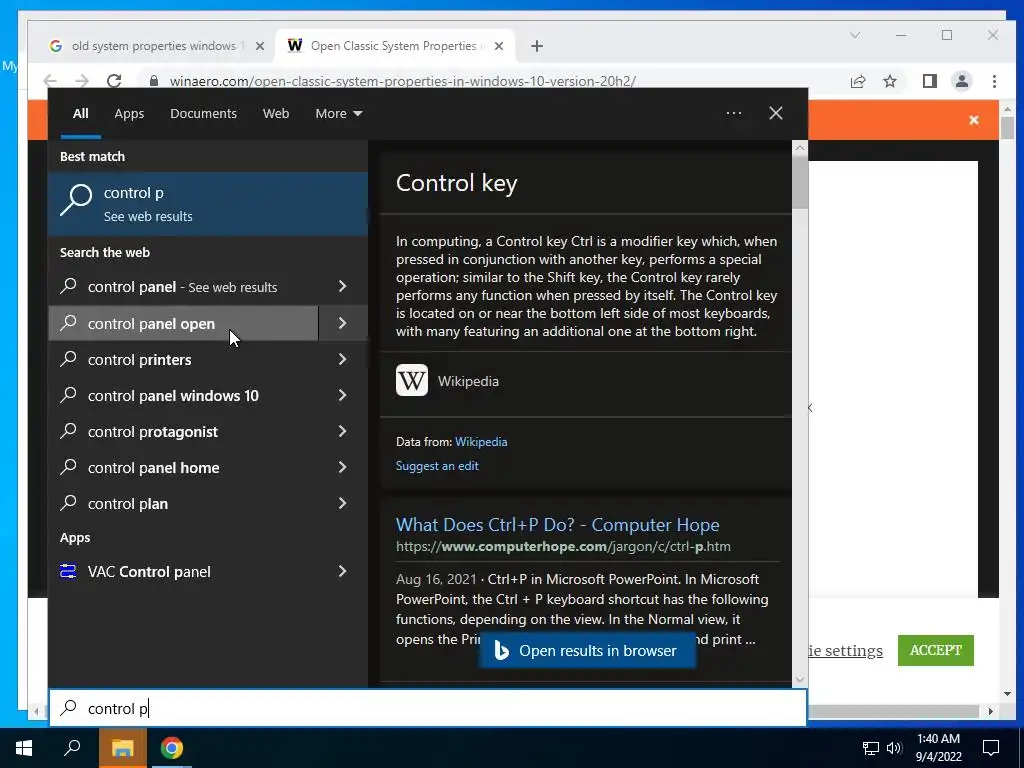
Task: Select the All search filter tab
Action: (x=80, y=114)
